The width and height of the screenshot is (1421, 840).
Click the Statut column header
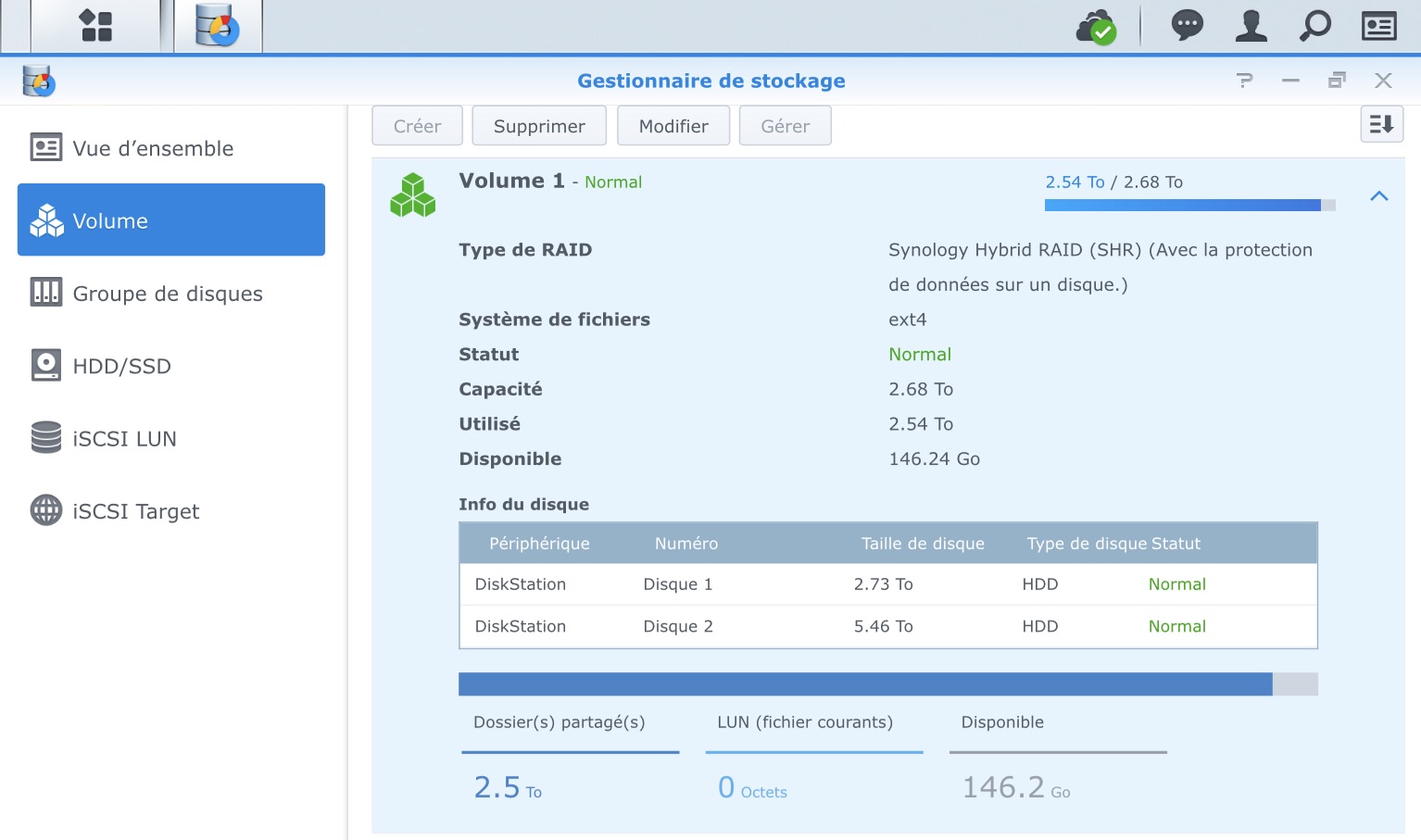(1176, 544)
